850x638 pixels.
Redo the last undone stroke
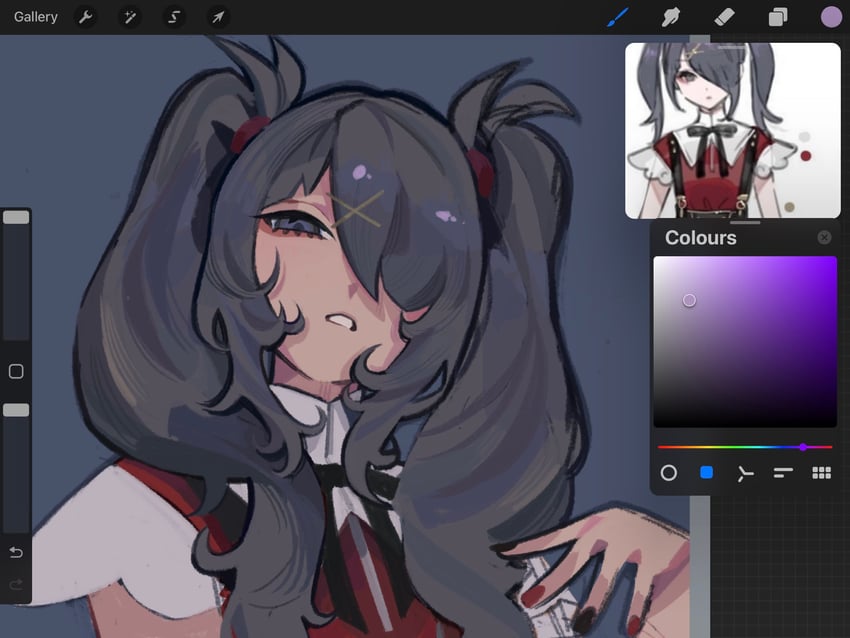click(x=16, y=584)
